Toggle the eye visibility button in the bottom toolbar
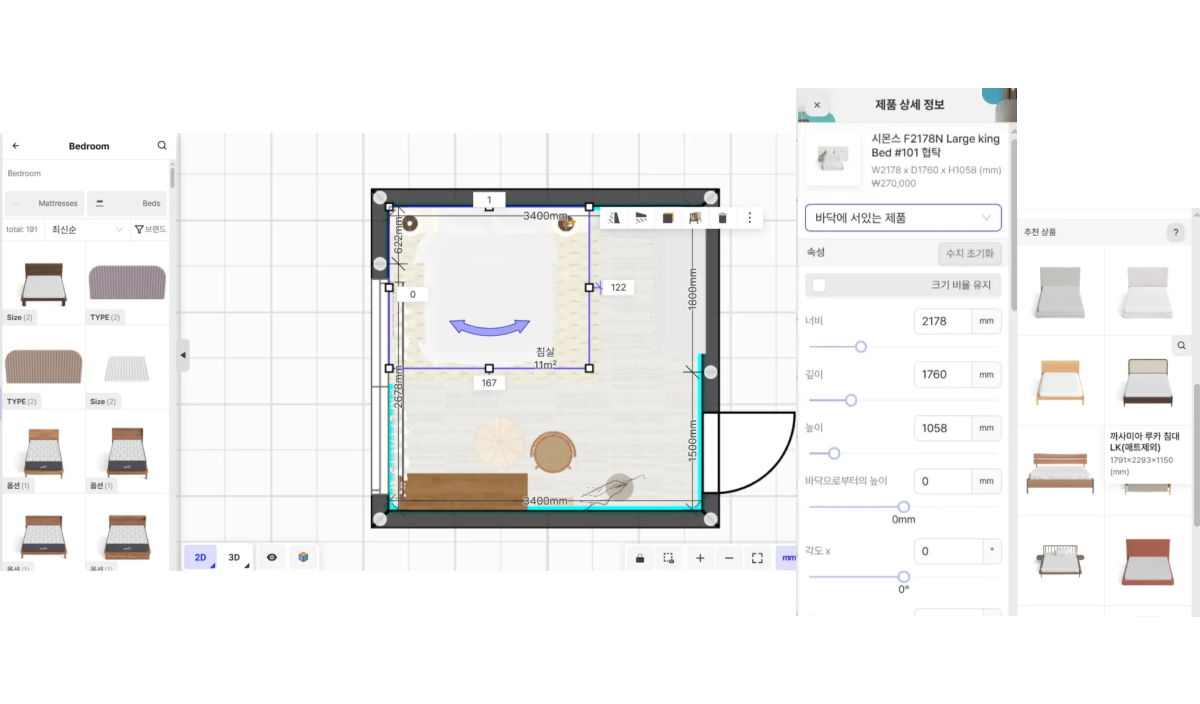The image size is (1200, 704). click(271, 557)
